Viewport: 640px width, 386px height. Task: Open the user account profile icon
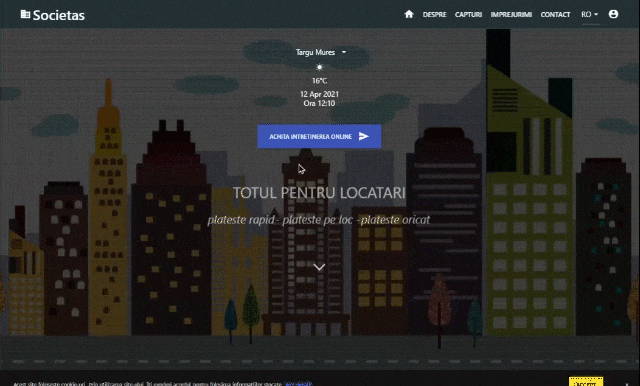coord(613,14)
